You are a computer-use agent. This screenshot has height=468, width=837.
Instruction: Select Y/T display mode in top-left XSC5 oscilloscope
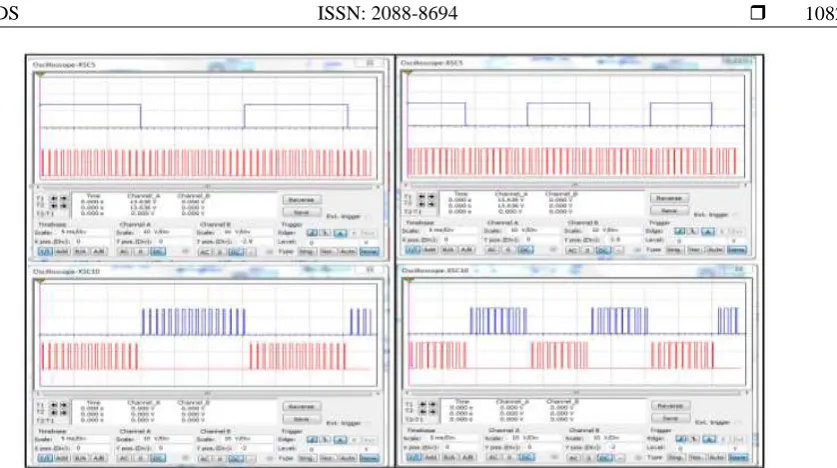point(45,251)
